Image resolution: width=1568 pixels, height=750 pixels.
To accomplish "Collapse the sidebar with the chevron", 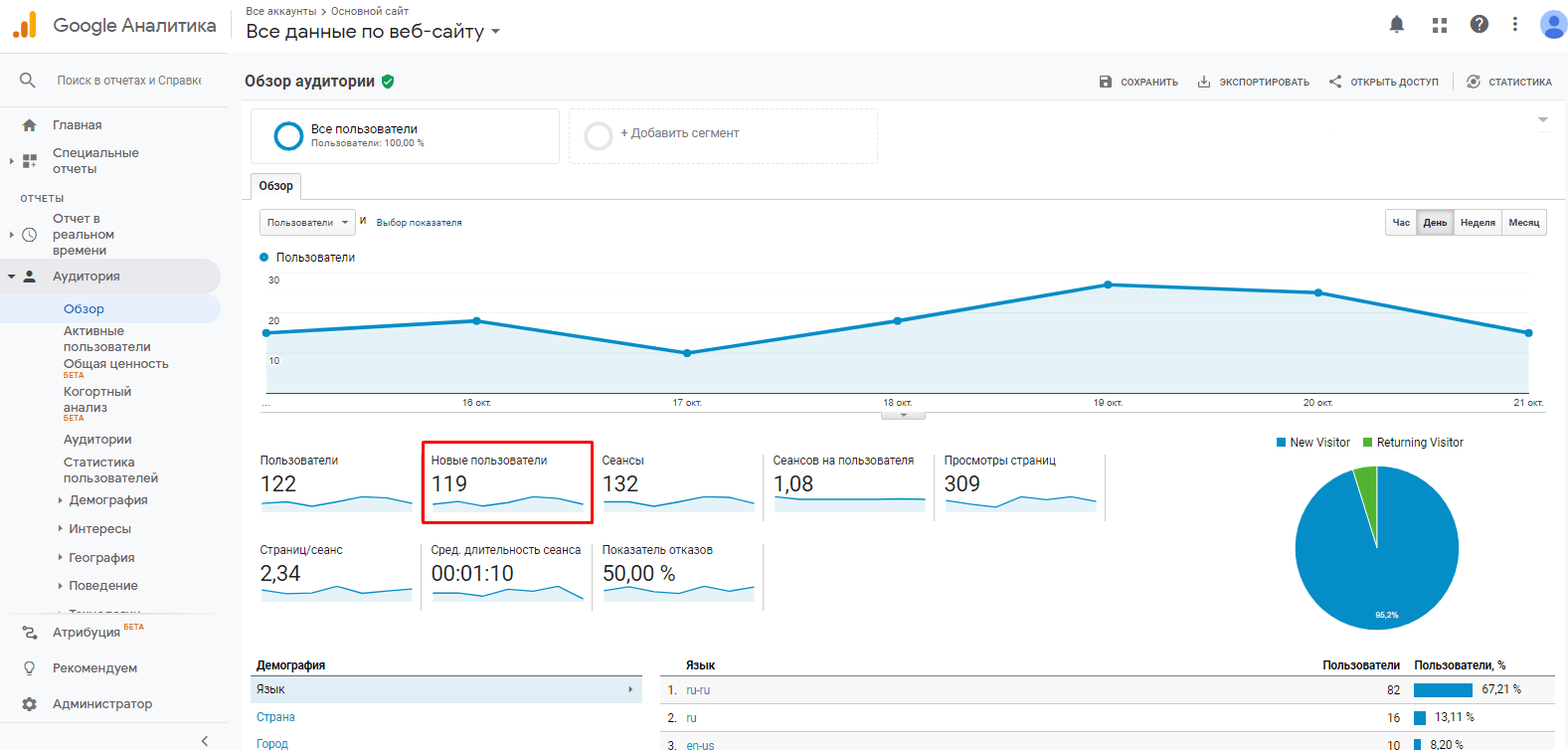I will [x=205, y=740].
